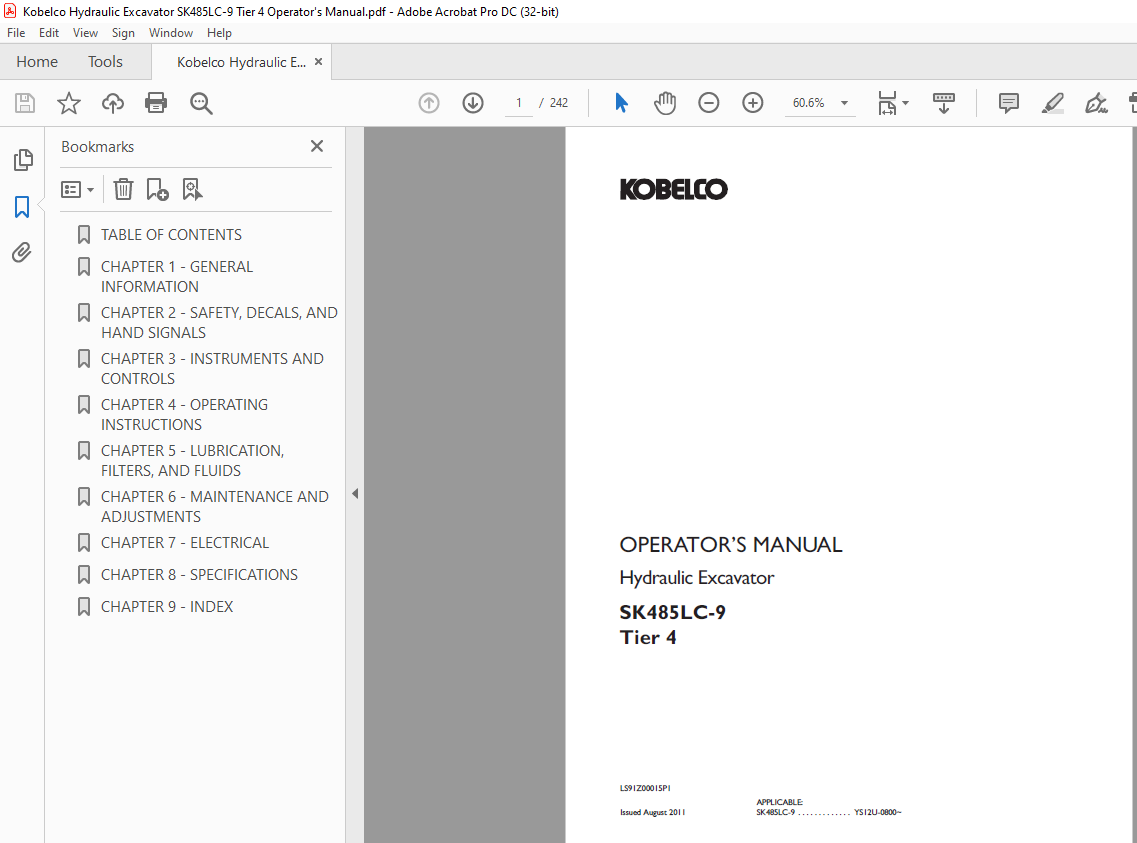
Task: Activate the Hand pan tool
Action: 665,103
